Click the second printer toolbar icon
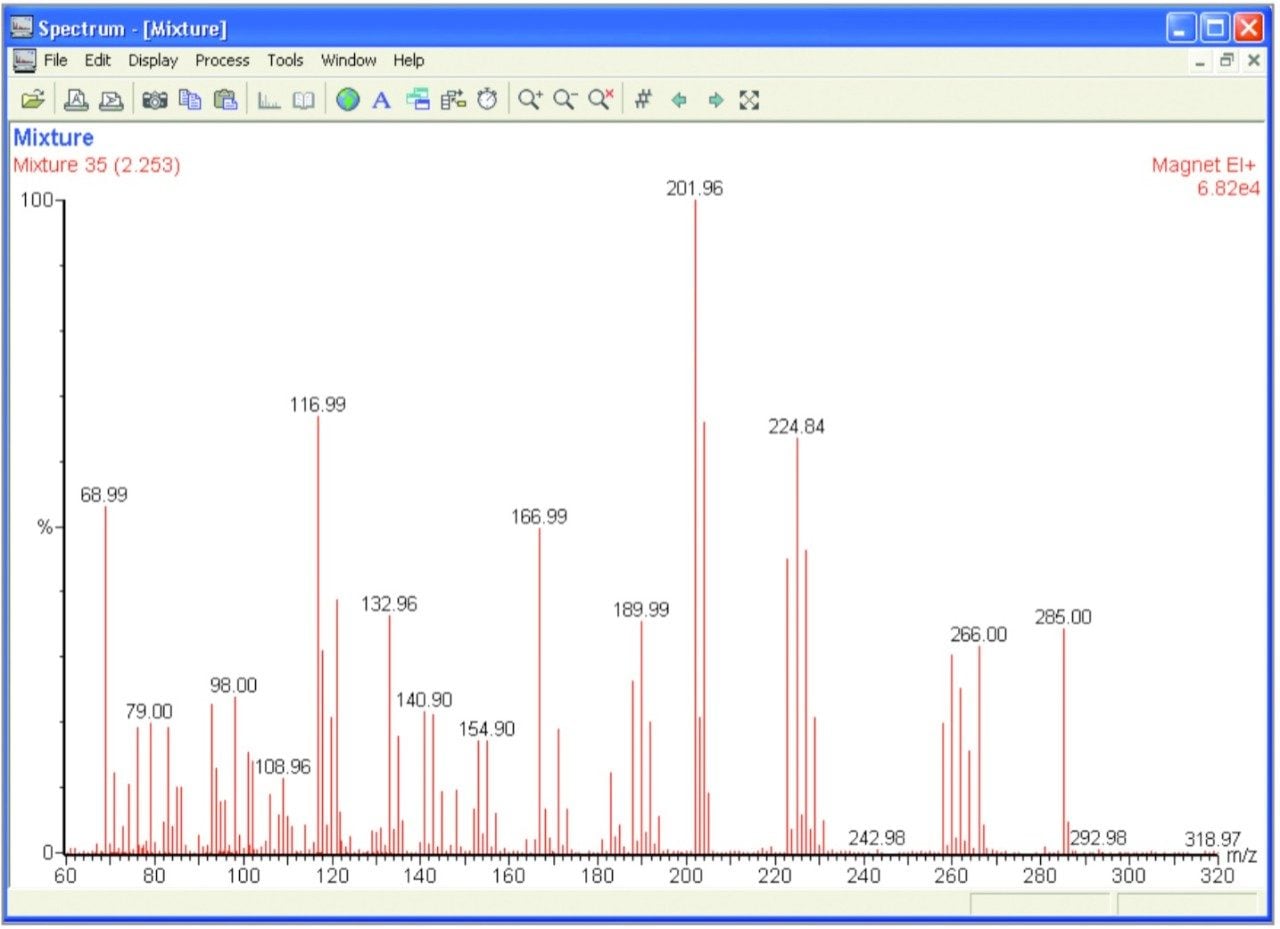1280x929 pixels. (110, 100)
